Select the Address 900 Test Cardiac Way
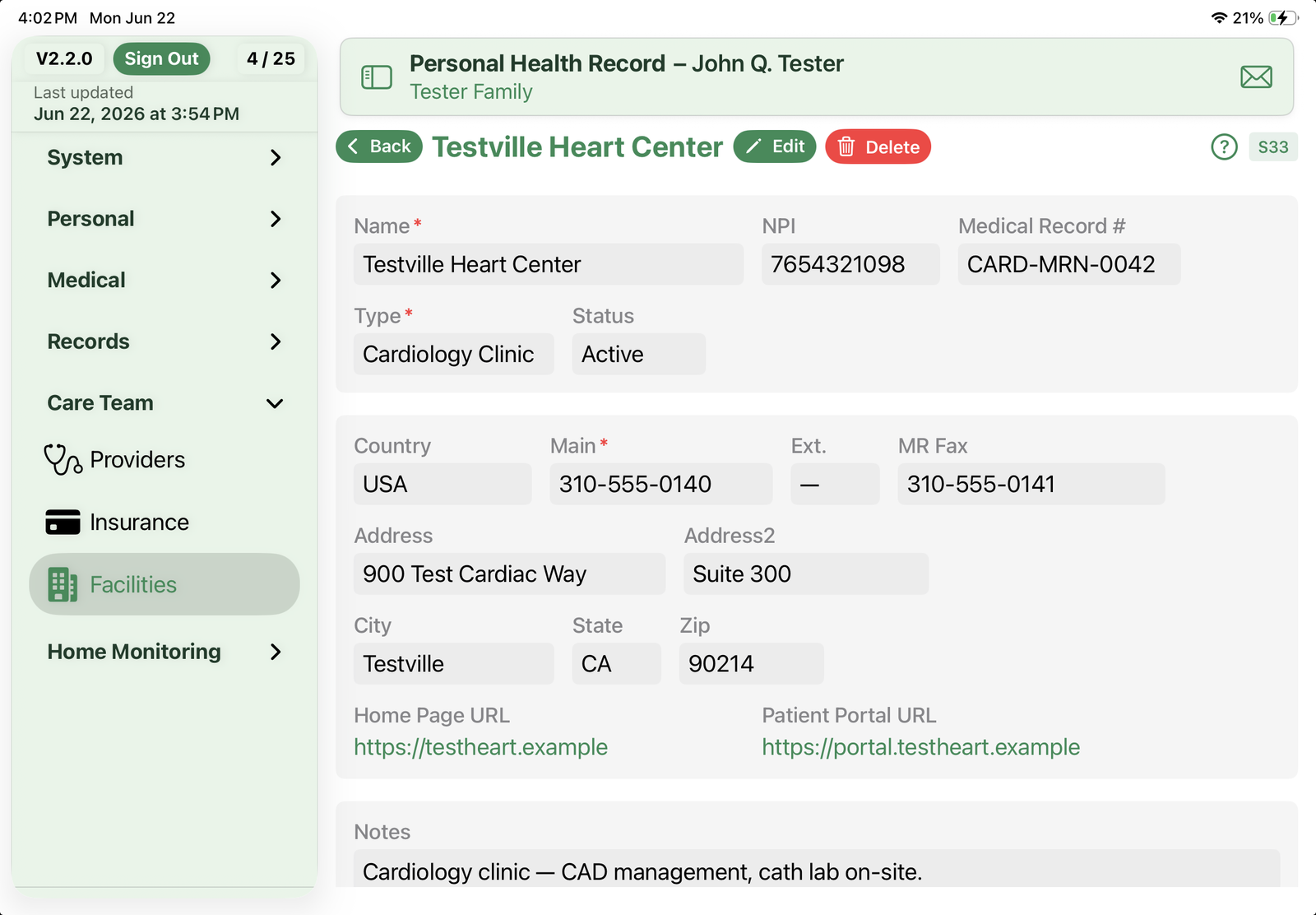Screen dimensions: 1316x915 pyautogui.click(x=509, y=574)
